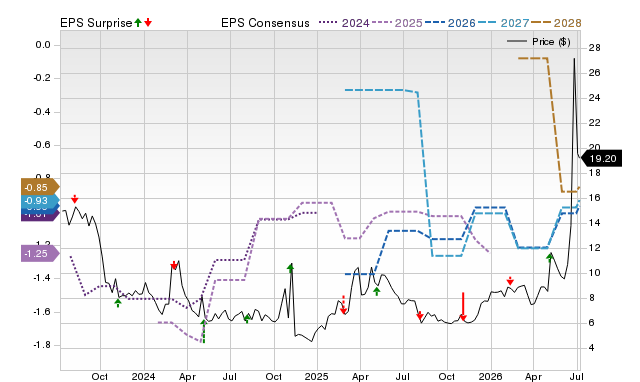The width and height of the screenshot is (640, 382).
Task: Click the 14 price axis value
Action: (x=594, y=222)
